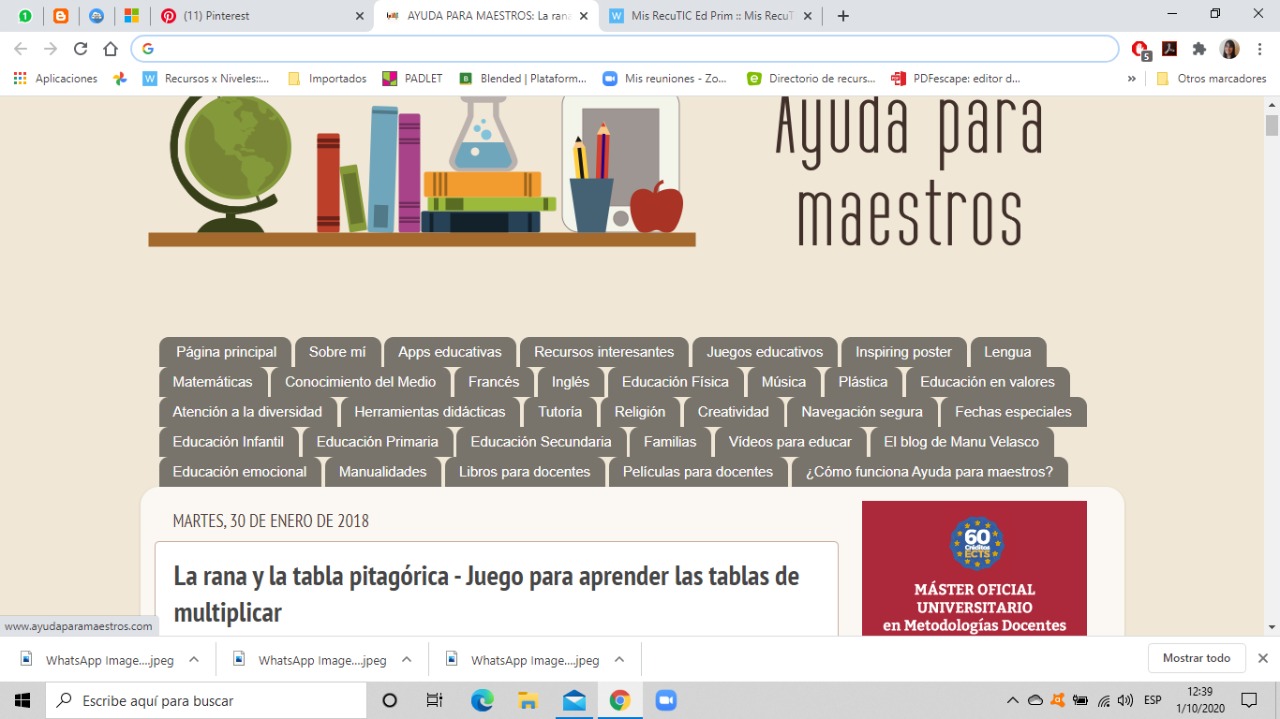
Task: Open the Extensions puzzle-piece icon
Action: click(x=1199, y=48)
